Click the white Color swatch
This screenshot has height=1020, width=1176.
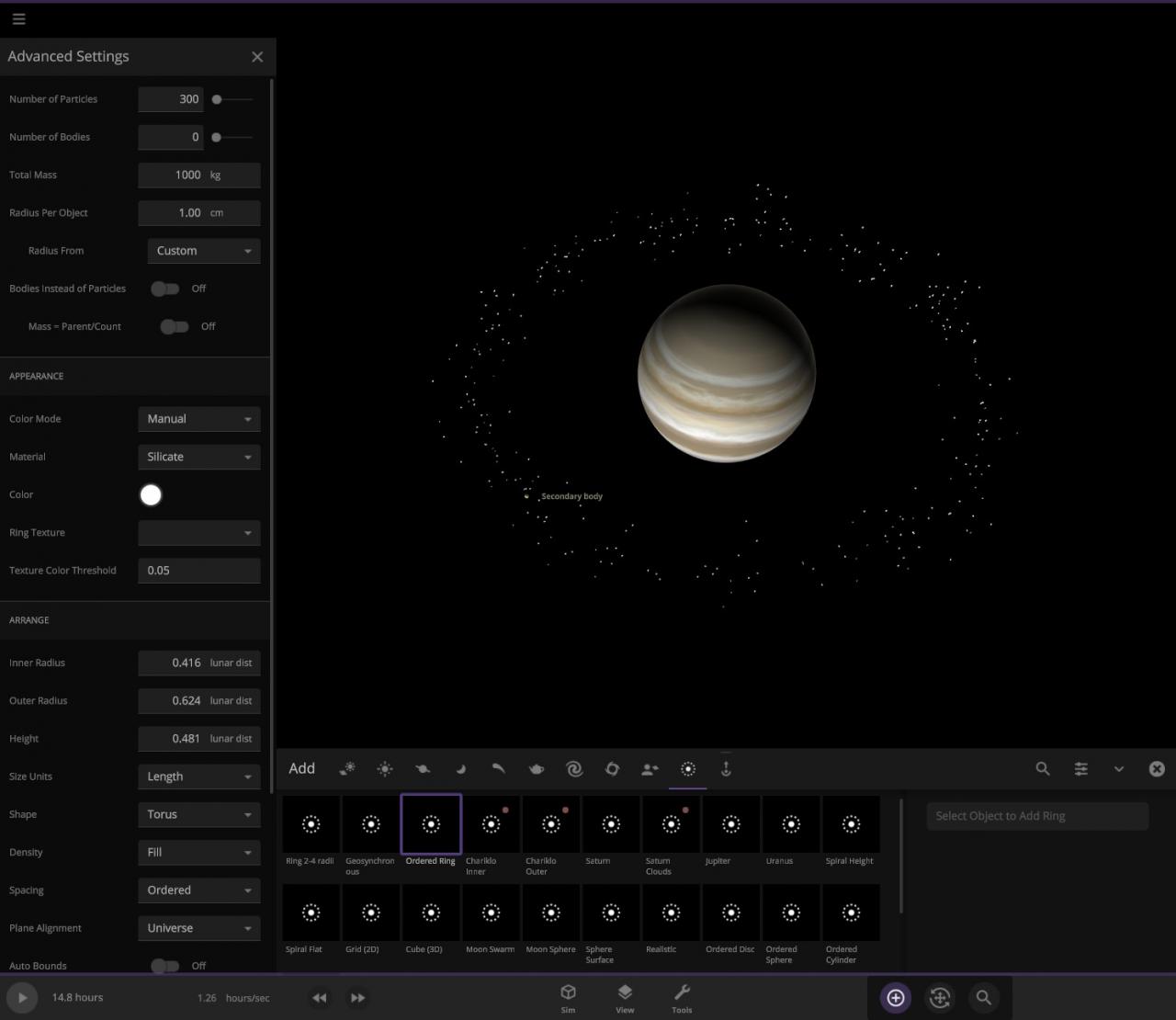[x=151, y=495]
